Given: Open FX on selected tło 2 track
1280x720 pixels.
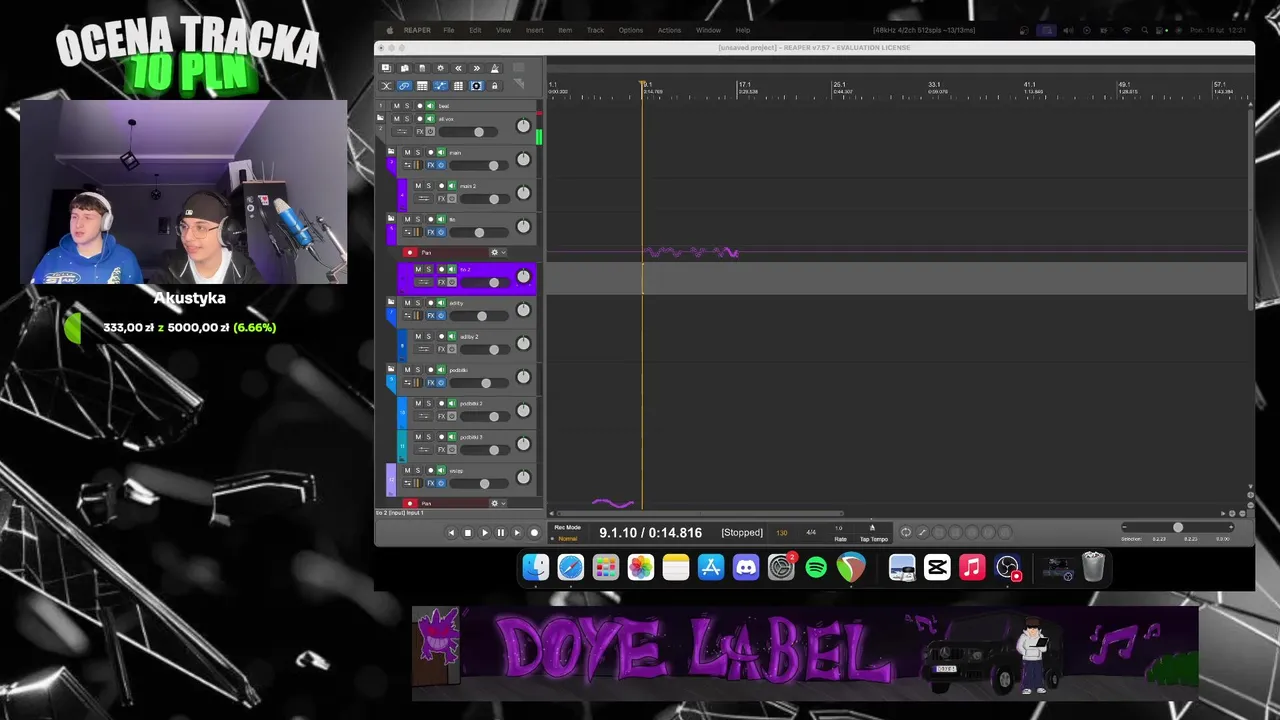Looking at the screenshot, I should (441, 282).
